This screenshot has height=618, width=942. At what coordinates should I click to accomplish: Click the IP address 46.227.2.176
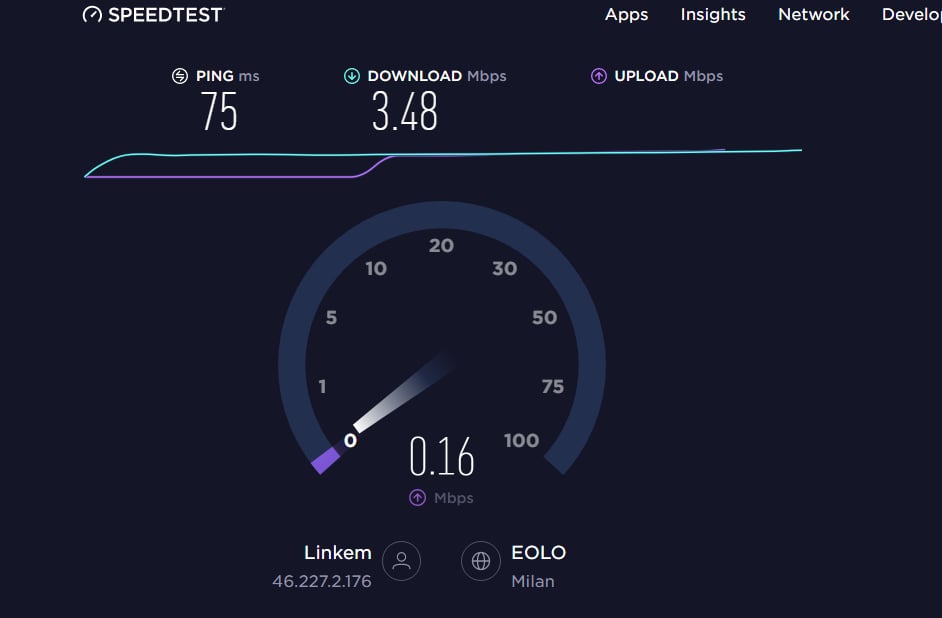click(322, 581)
